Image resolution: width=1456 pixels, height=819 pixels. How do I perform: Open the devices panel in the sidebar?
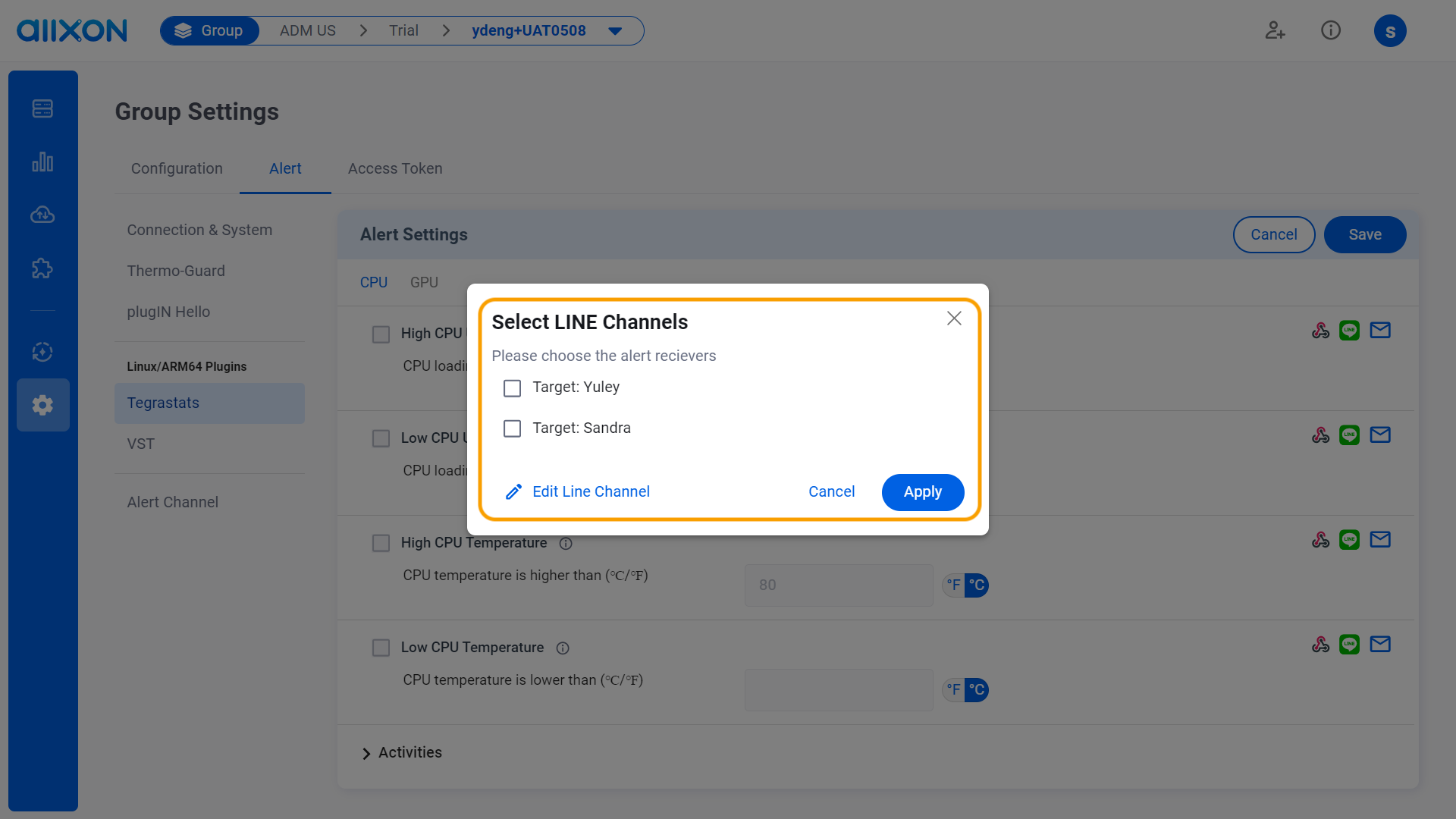click(42, 108)
